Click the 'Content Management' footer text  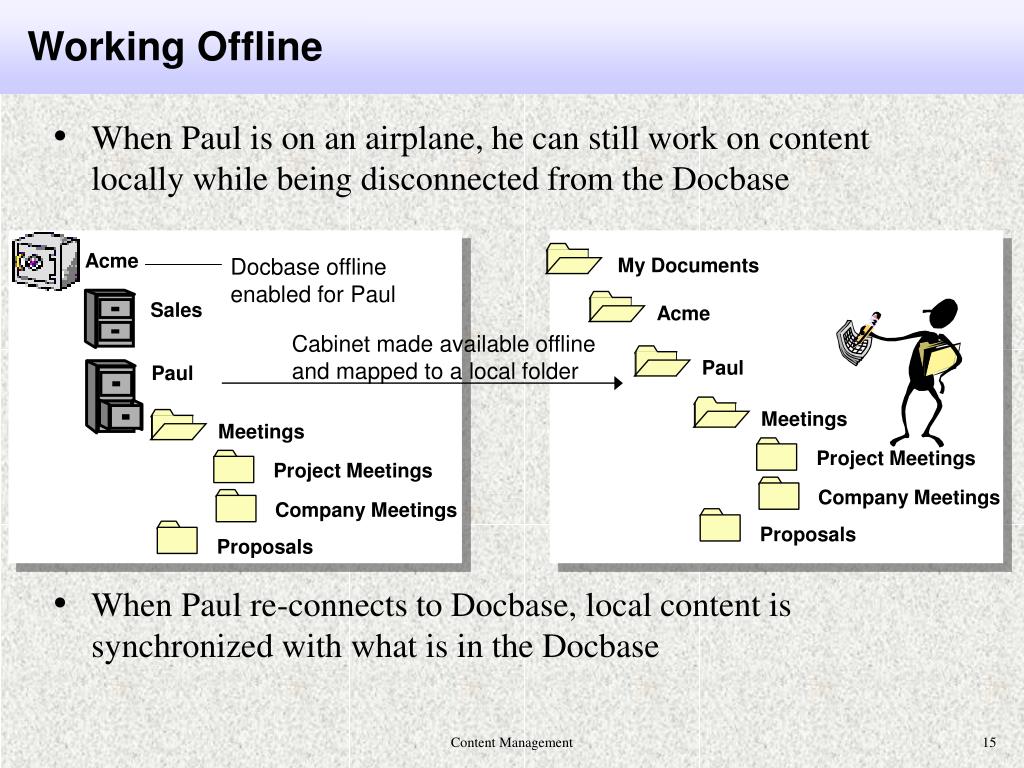(x=511, y=743)
